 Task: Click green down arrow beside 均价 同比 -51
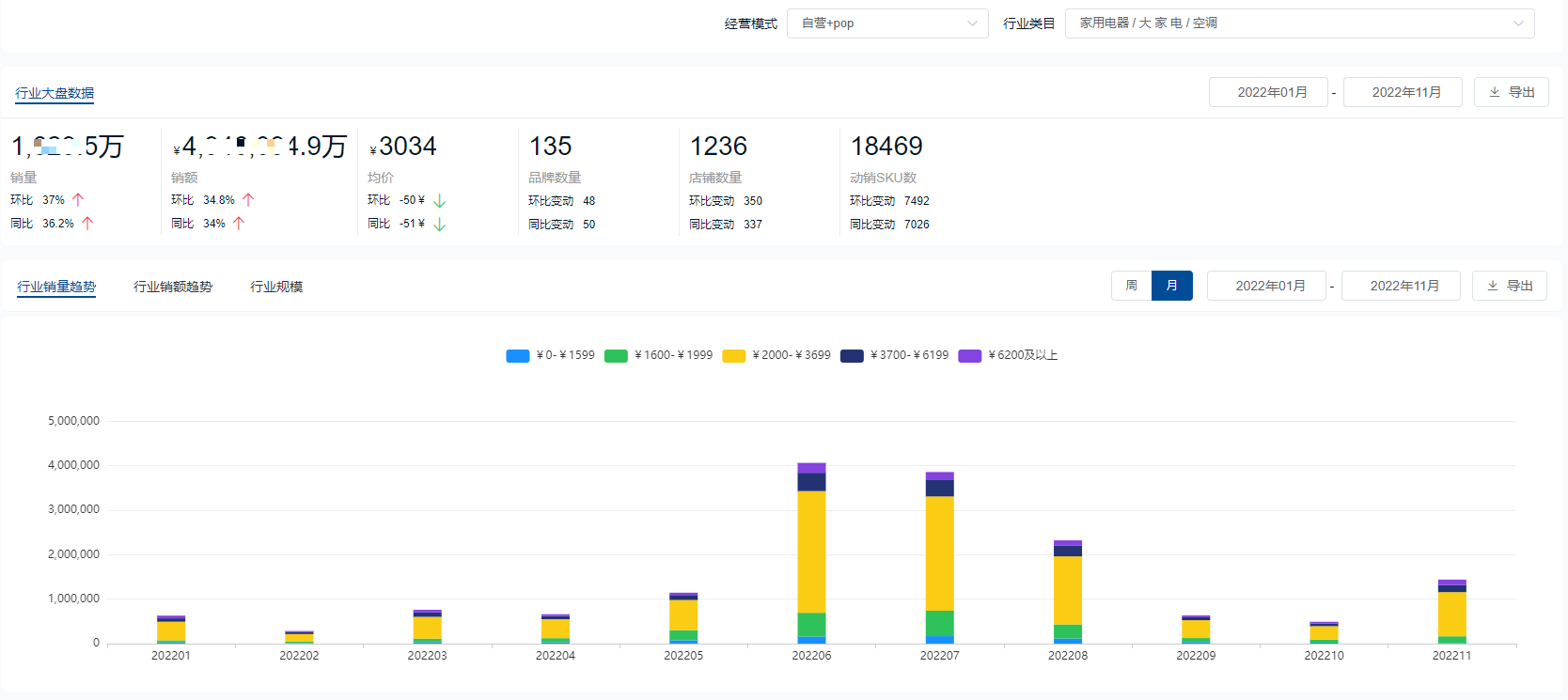pyautogui.click(x=439, y=225)
